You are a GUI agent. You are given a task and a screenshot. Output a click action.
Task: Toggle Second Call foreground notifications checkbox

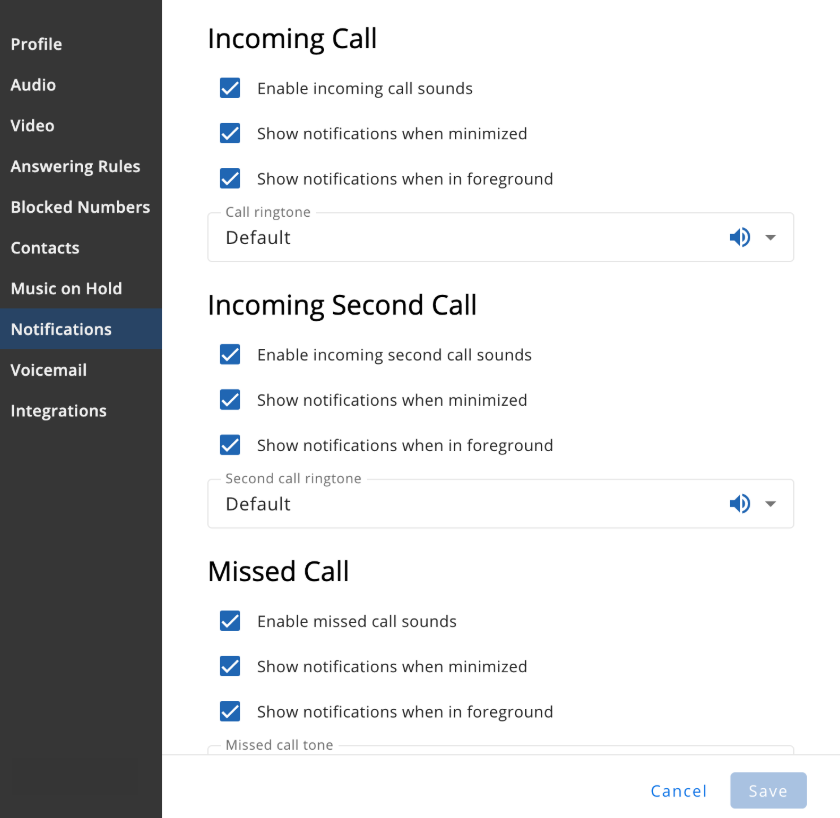[230, 445]
